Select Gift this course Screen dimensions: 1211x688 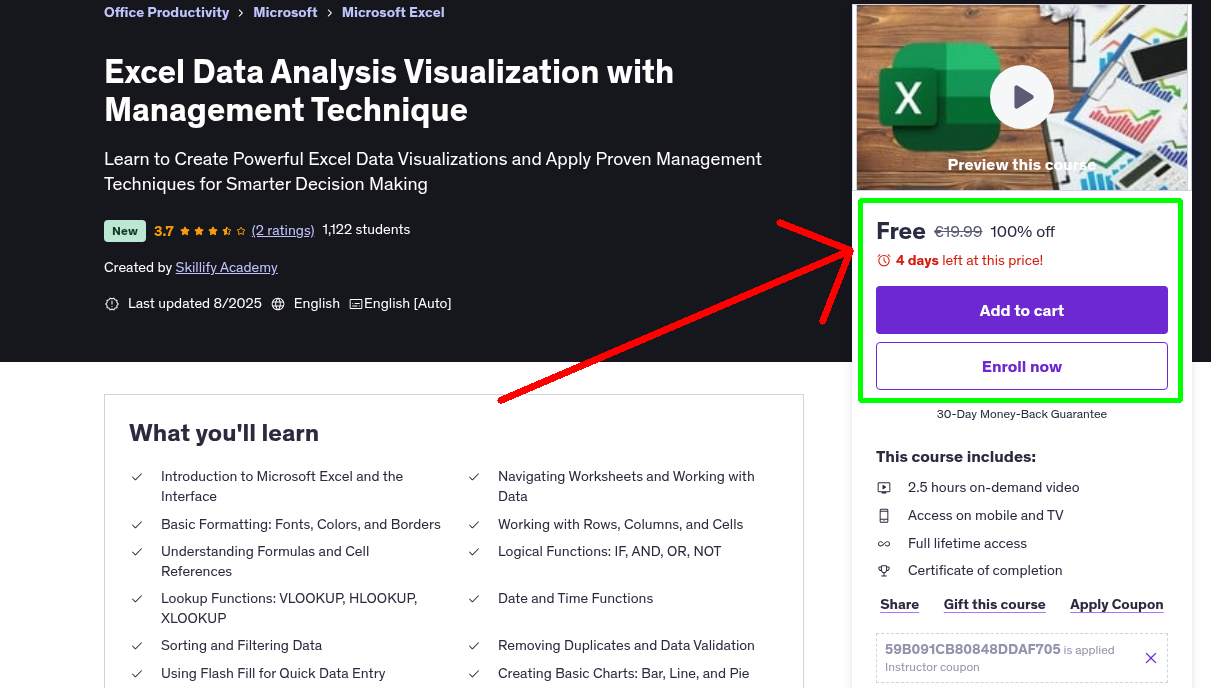coord(994,605)
